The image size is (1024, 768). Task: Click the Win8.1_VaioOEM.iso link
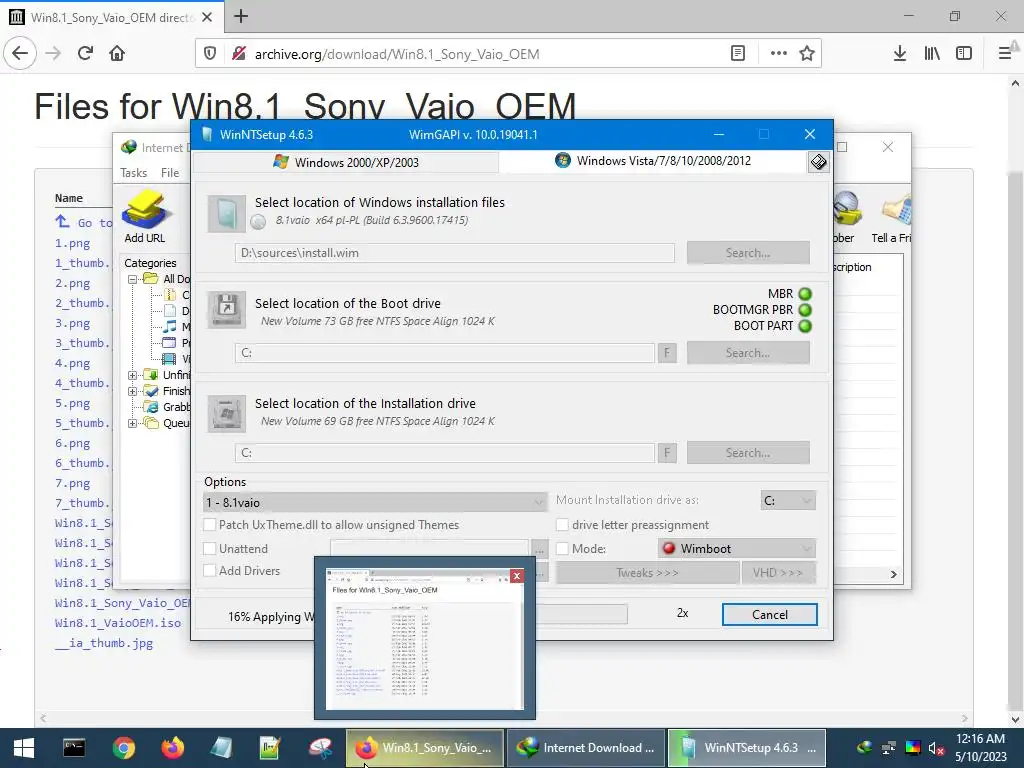[x=118, y=623]
